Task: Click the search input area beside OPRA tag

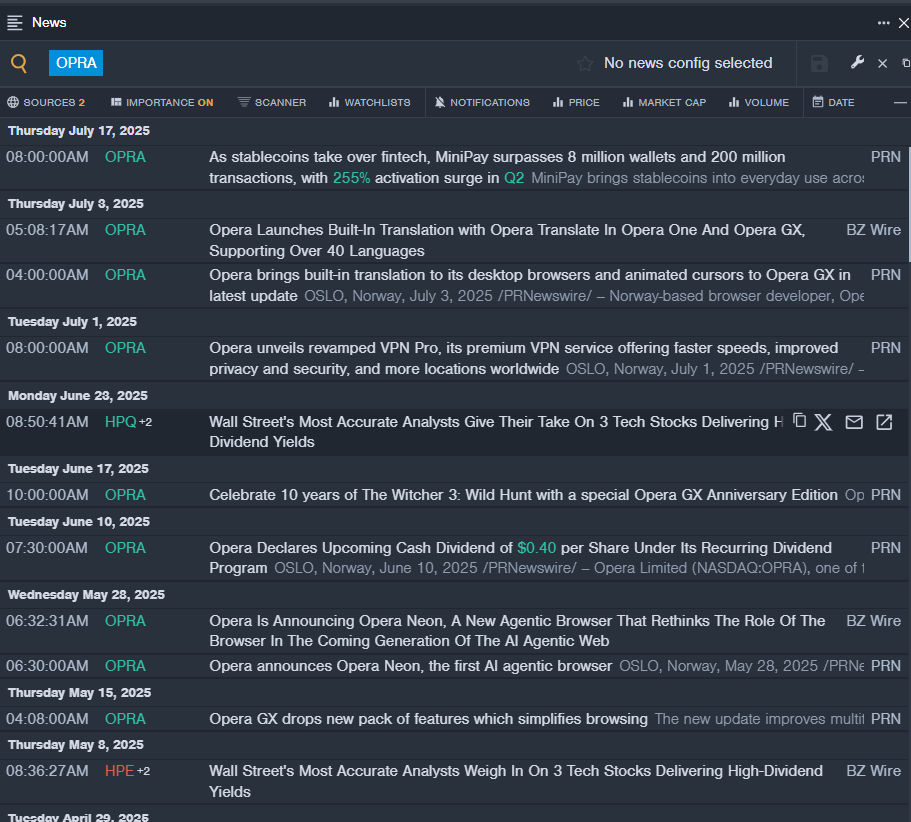Action: [337, 63]
